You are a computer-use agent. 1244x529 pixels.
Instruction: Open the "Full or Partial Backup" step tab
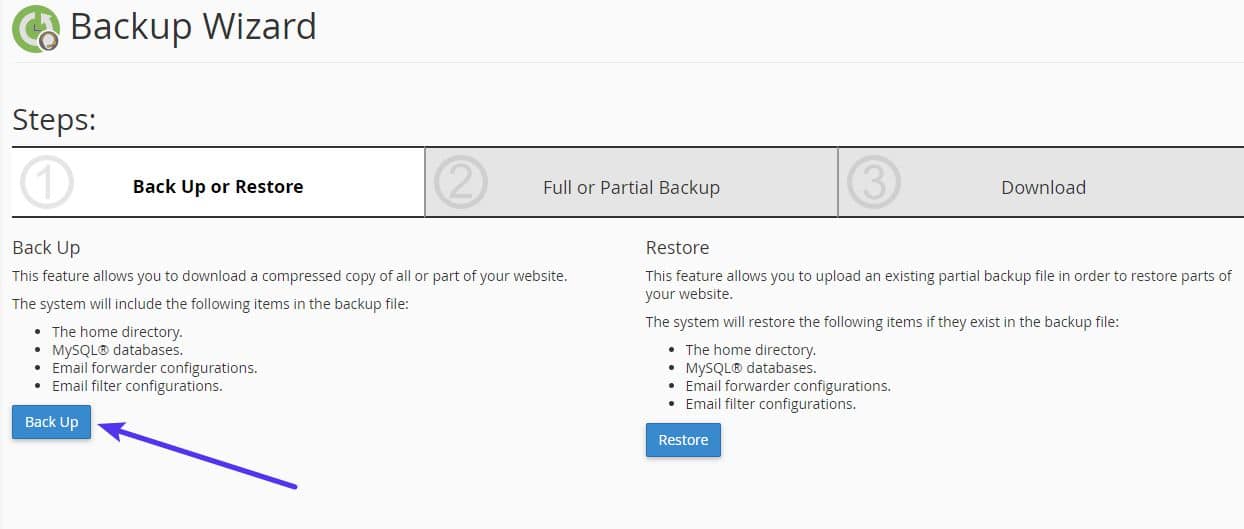(x=631, y=188)
